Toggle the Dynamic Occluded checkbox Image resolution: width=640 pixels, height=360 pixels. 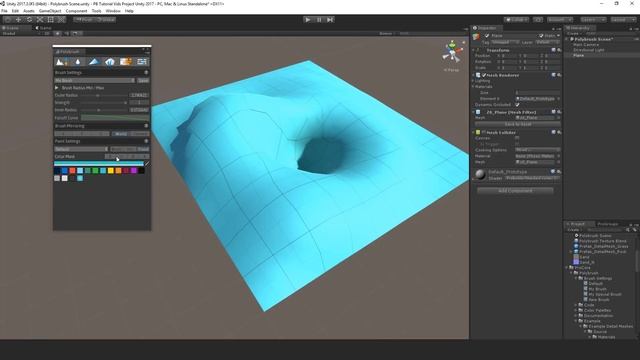pyautogui.click(x=517, y=105)
